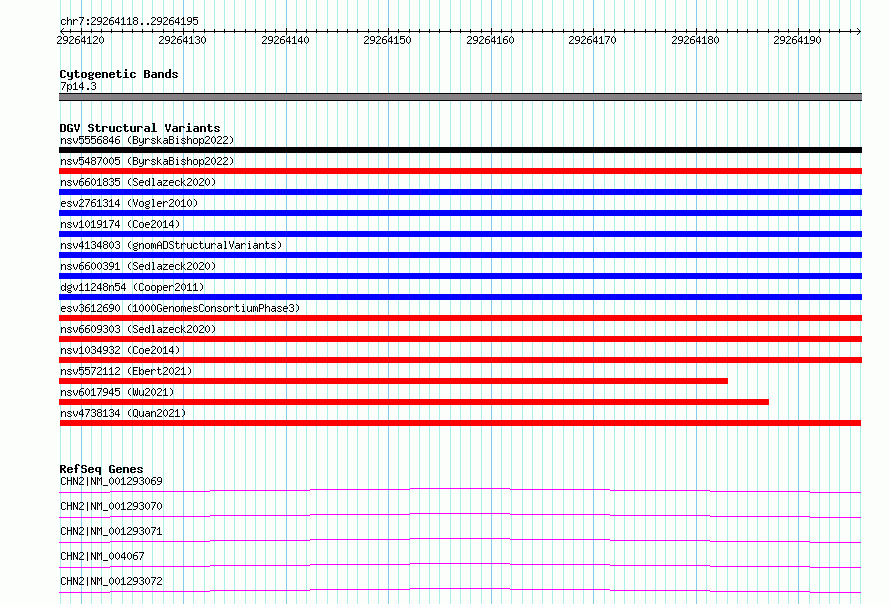Click the gray 7p14.3 cytogenetic band bar

click(x=460, y=97)
